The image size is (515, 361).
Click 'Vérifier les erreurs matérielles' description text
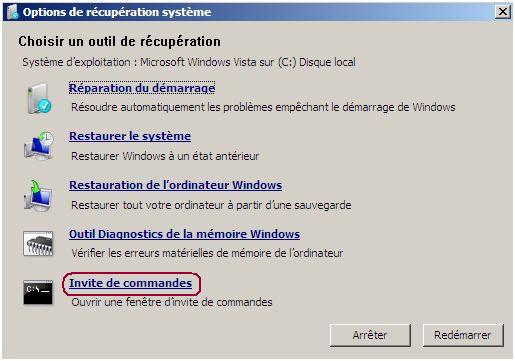point(207,253)
